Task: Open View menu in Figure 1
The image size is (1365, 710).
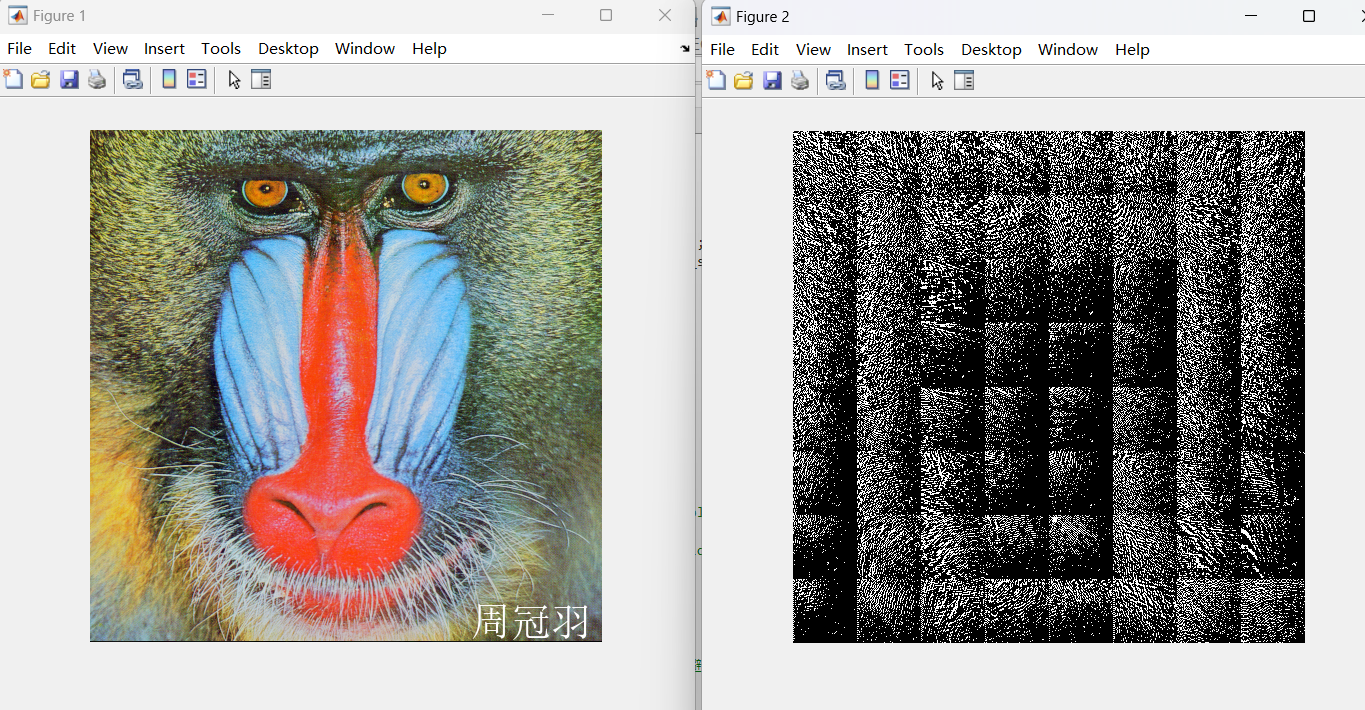Action: click(x=110, y=48)
